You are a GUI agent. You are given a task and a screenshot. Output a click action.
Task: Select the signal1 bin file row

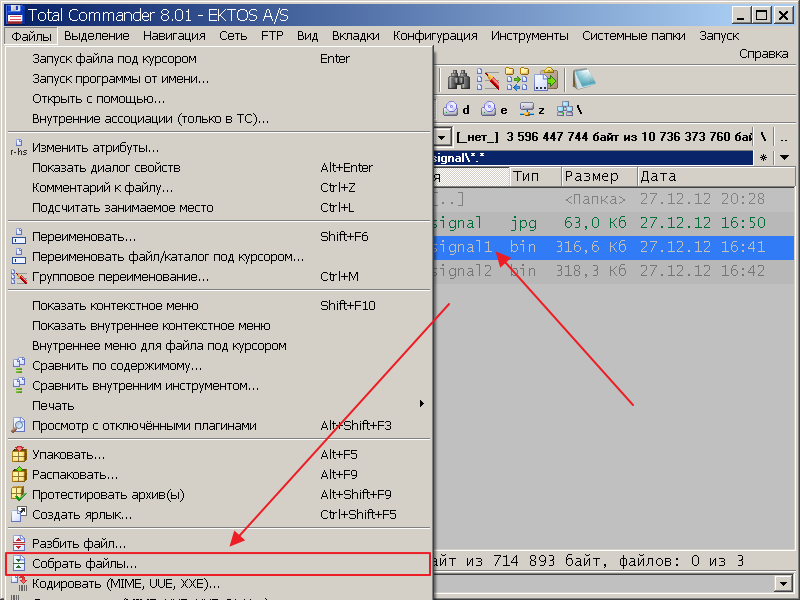600,246
